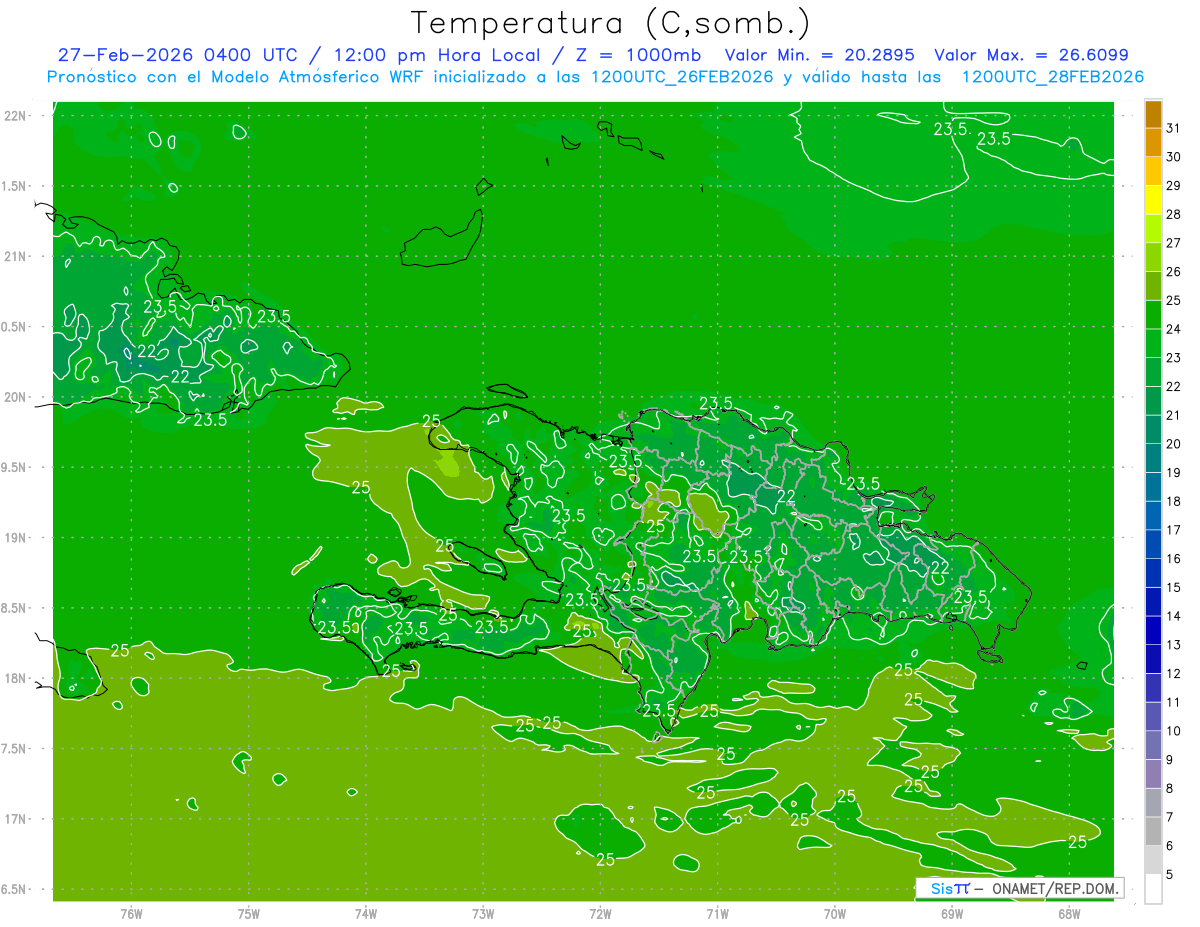Screen dimensions: 1200x927
Task: Select the end validity time "1200UTC_28FEB2026"
Action: coord(1053,77)
